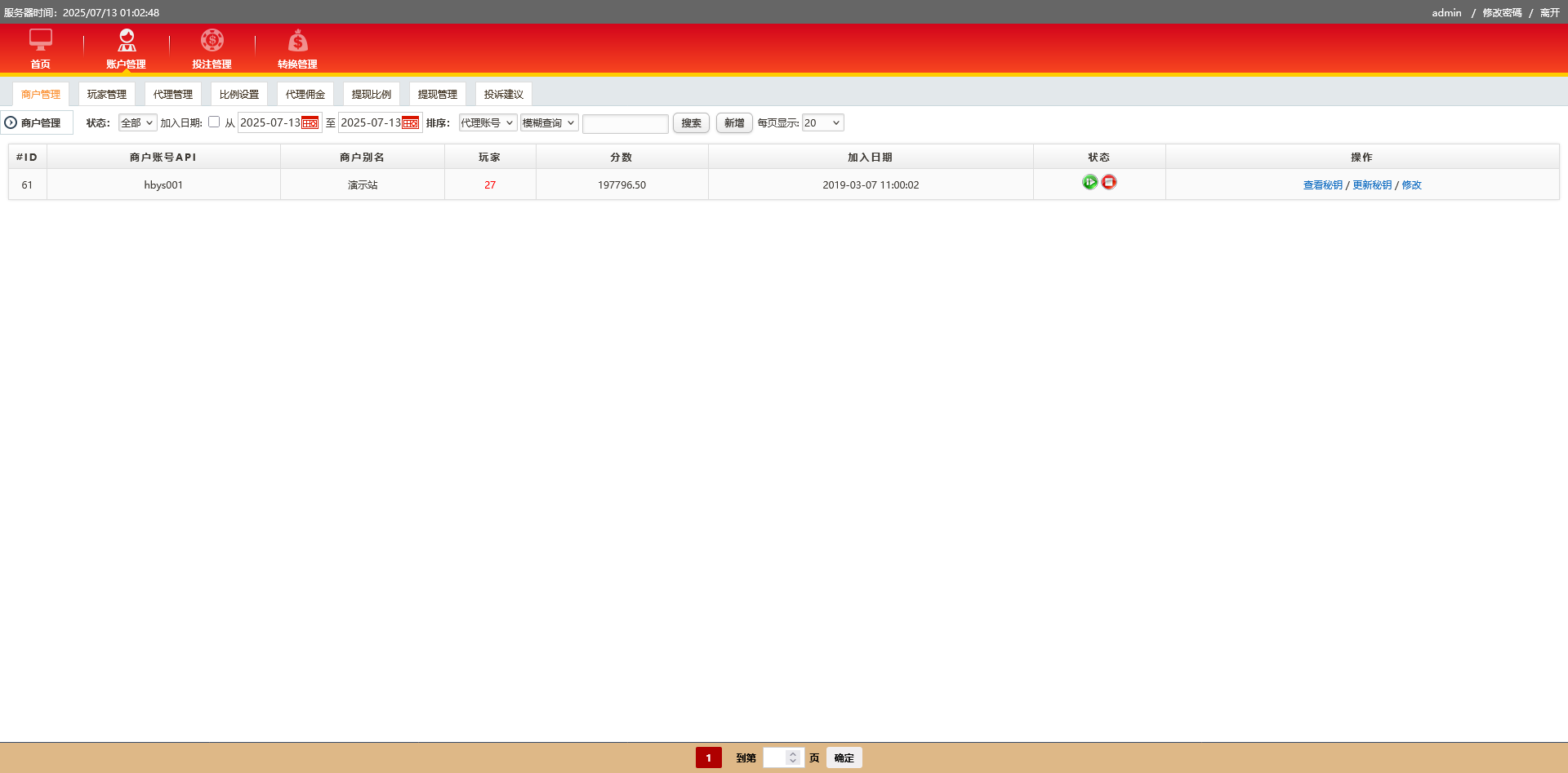Expand the 状态 全部 dropdown
Screen dimensions: 1568x773
pyautogui.click(x=137, y=122)
